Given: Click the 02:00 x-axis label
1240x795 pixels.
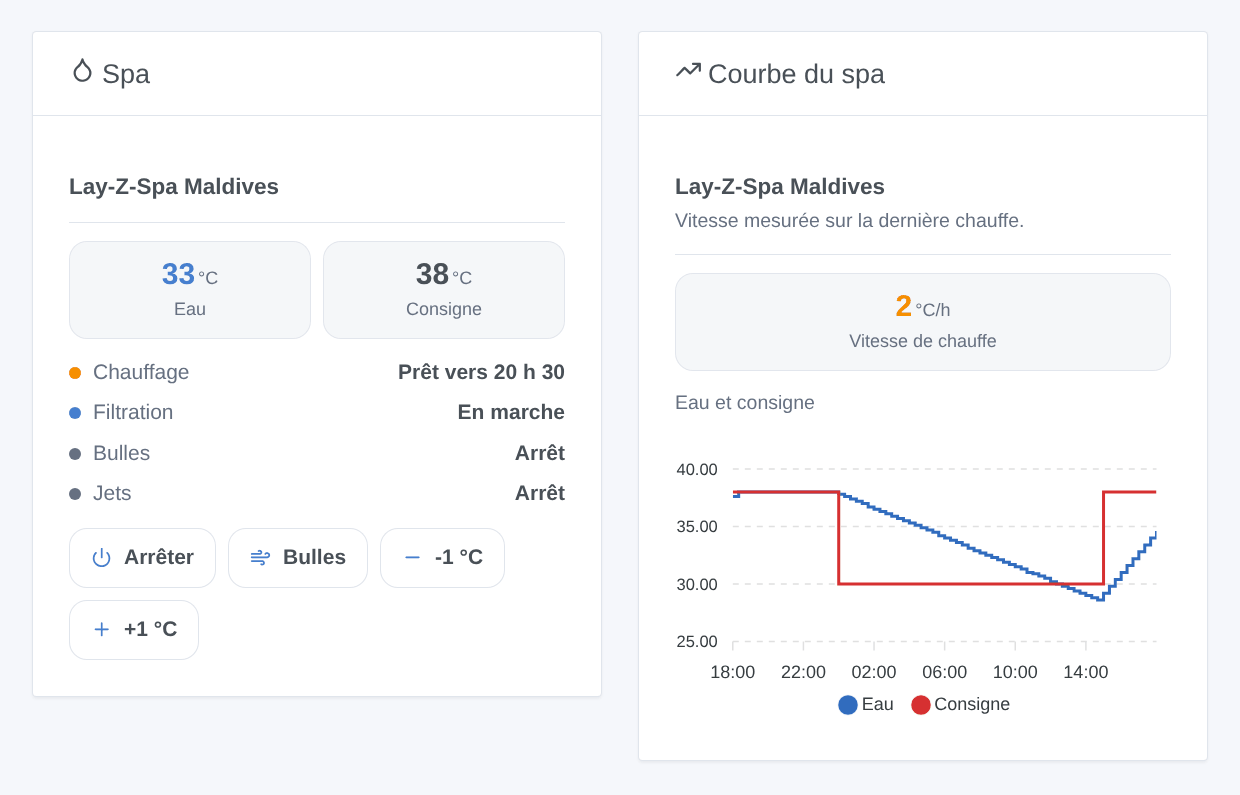Looking at the screenshot, I should coord(874,672).
